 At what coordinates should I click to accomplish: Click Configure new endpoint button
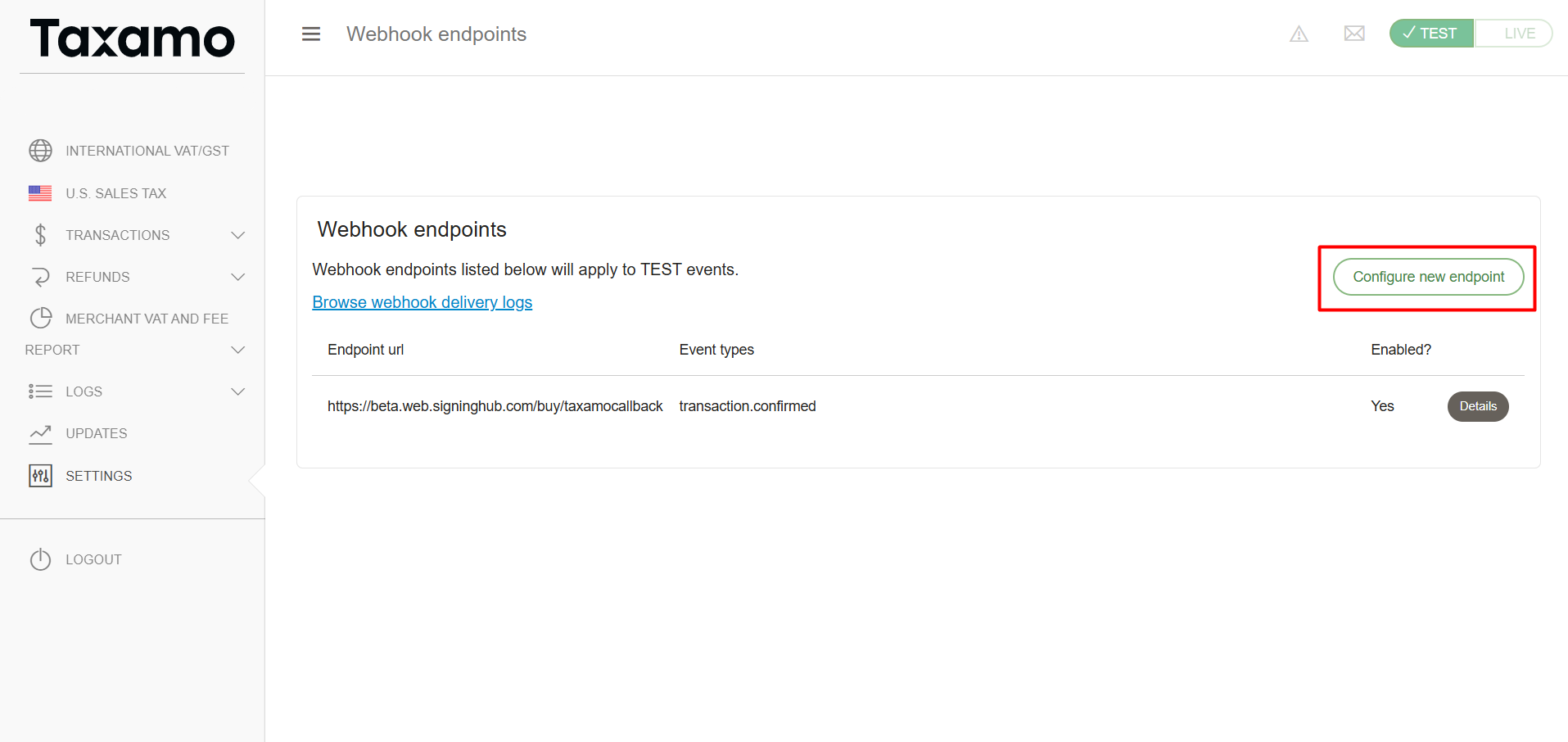coord(1428,277)
